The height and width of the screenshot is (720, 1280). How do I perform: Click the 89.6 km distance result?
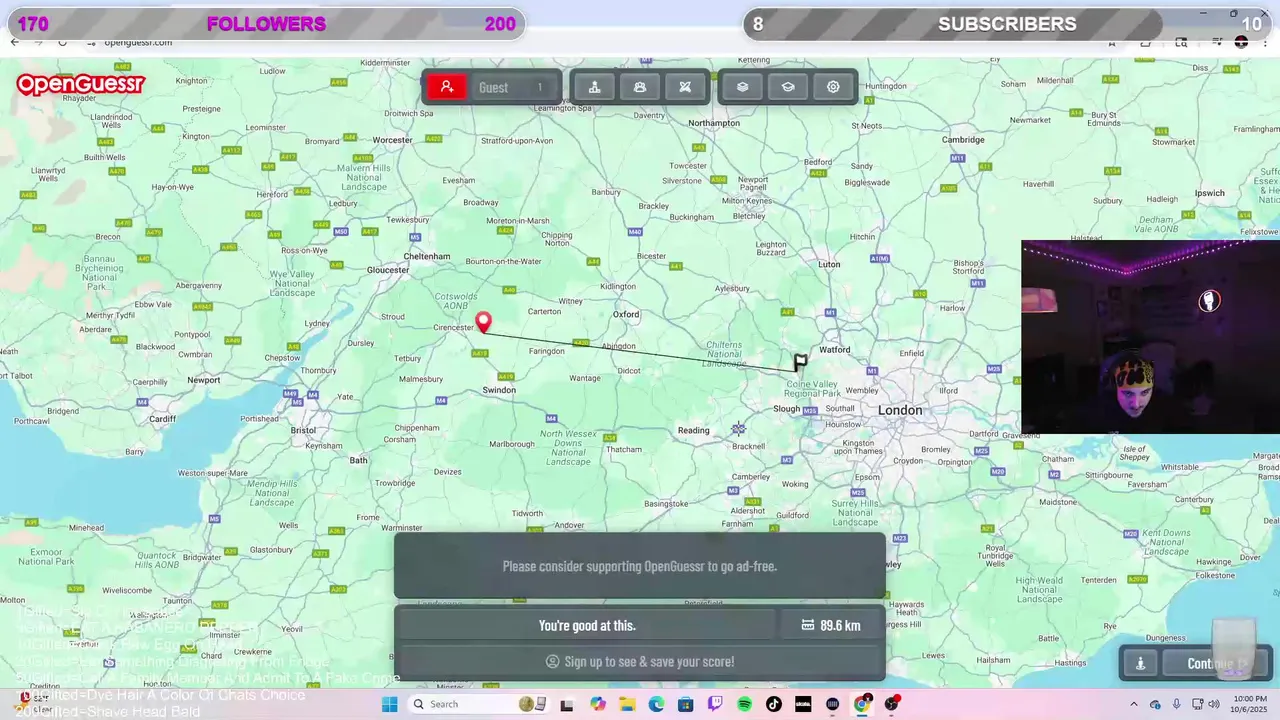(831, 625)
